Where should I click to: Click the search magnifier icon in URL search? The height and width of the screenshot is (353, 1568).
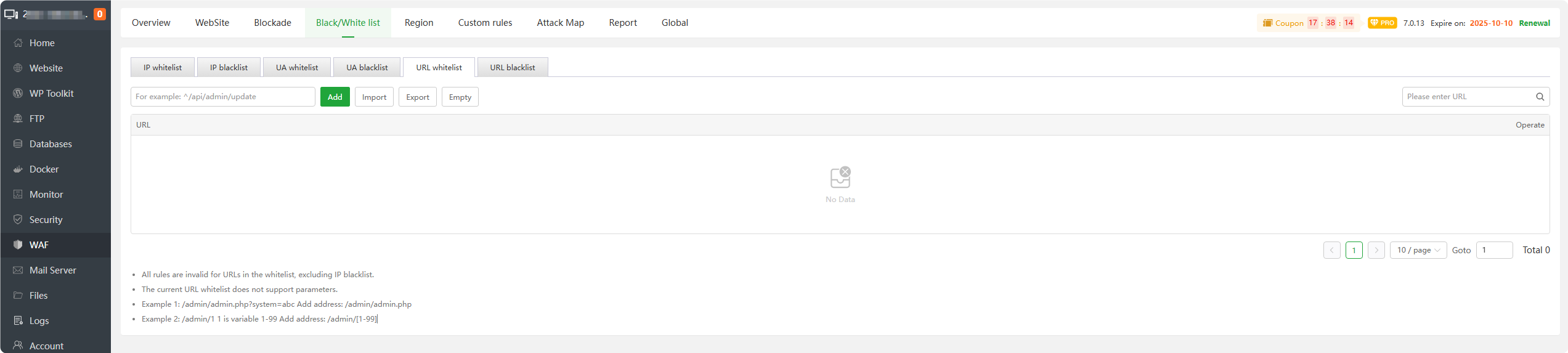tap(1540, 97)
